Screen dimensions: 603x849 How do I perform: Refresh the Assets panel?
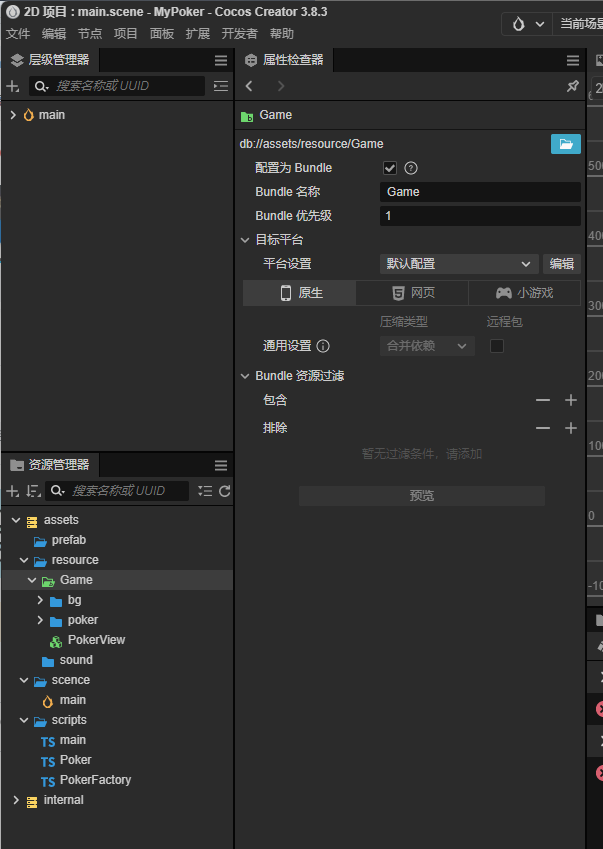click(225, 491)
